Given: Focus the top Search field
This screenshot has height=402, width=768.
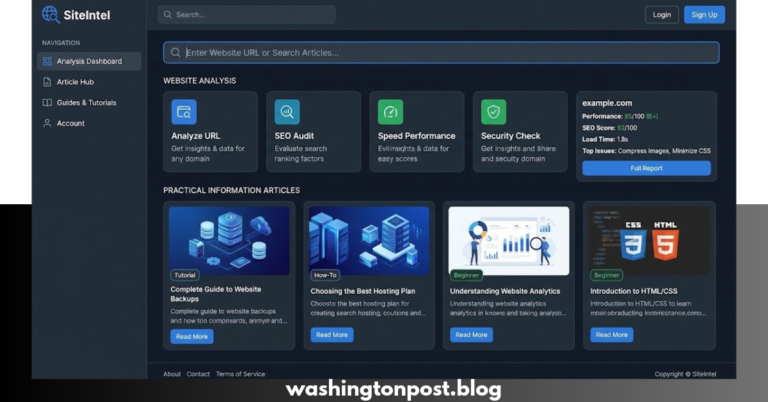Looking at the screenshot, I should 246,15.
